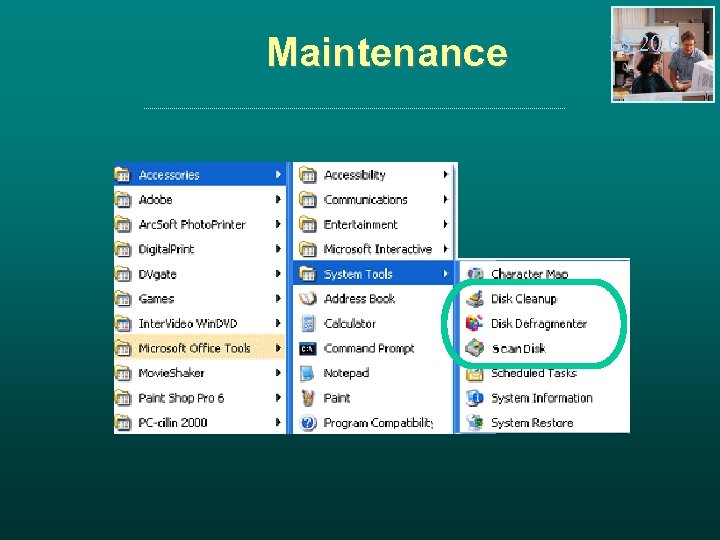Click the Microsoft Office Tools label
This screenshot has width=720, height=540.
195,349
